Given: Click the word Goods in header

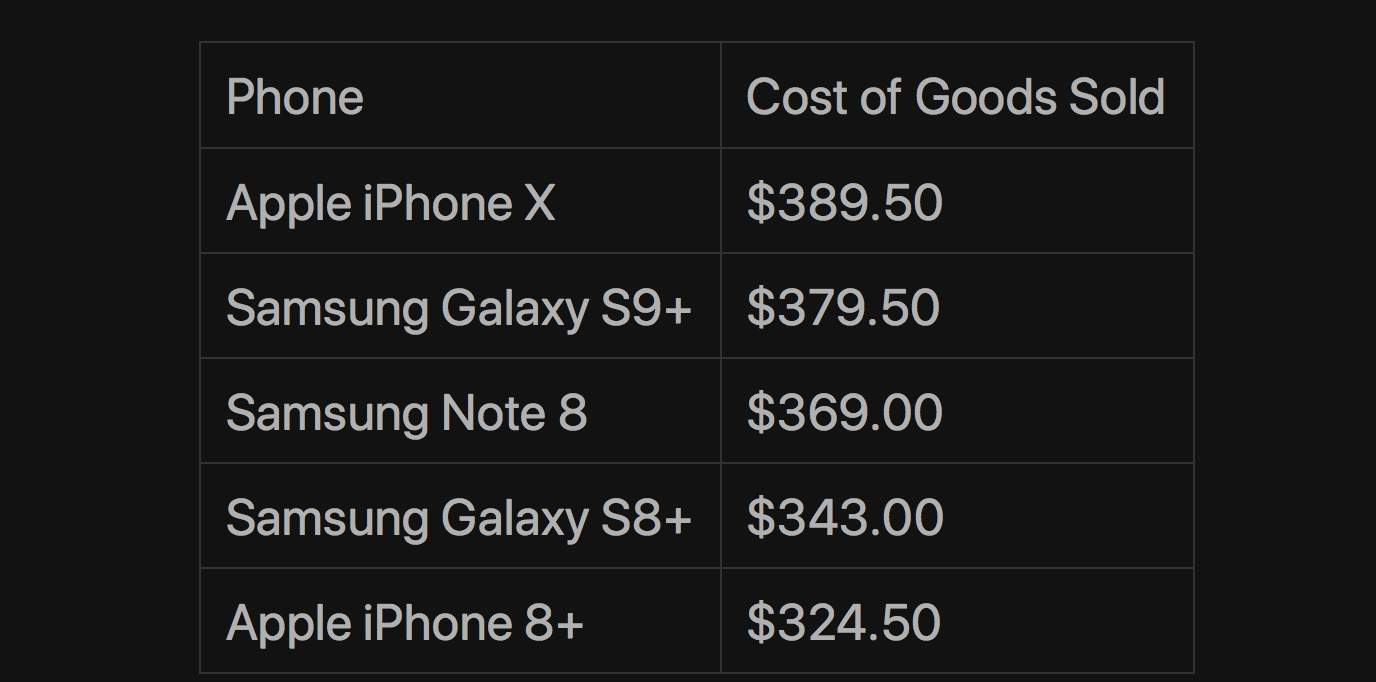Looking at the screenshot, I should tap(985, 97).
